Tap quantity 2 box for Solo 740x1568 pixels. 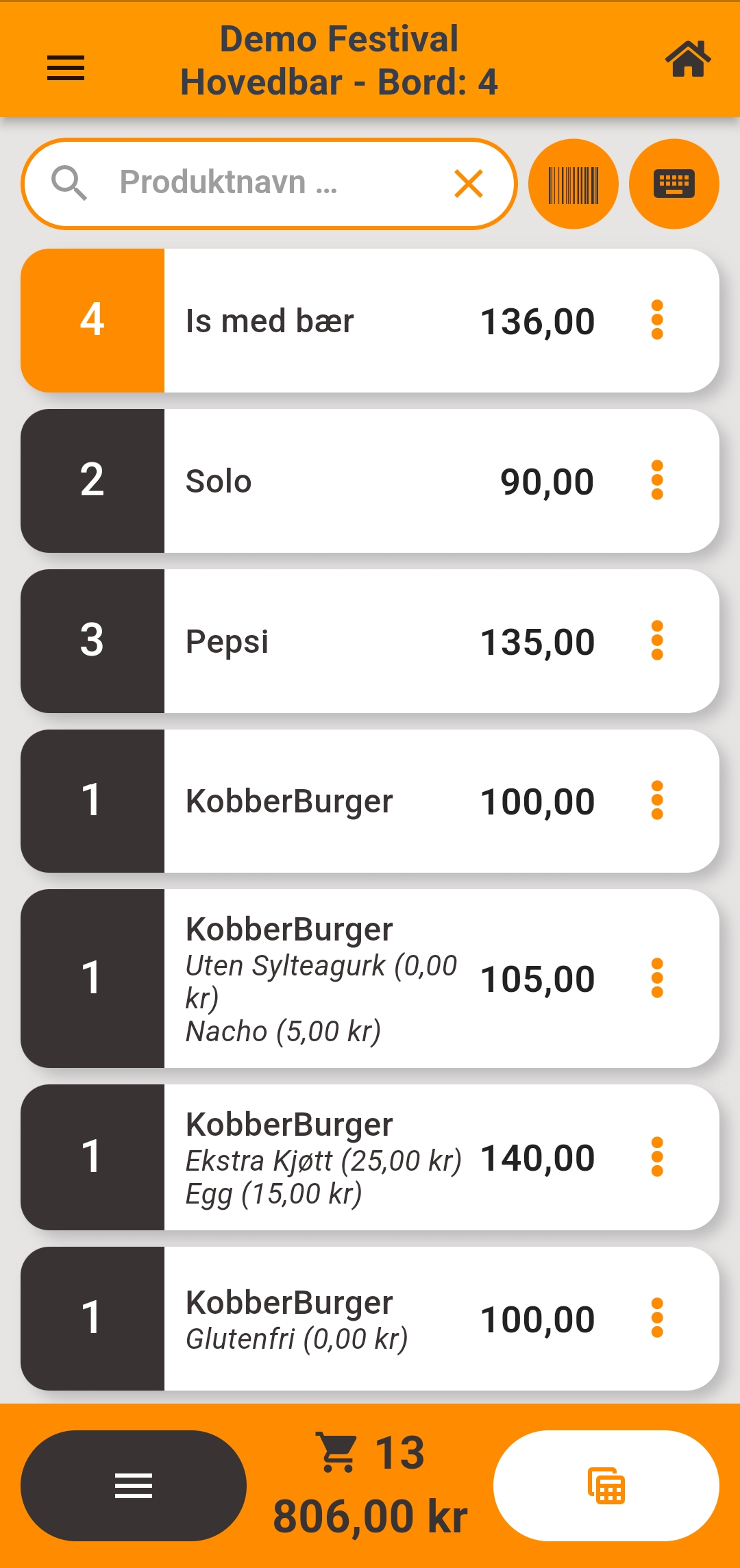[x=92, y=480]
